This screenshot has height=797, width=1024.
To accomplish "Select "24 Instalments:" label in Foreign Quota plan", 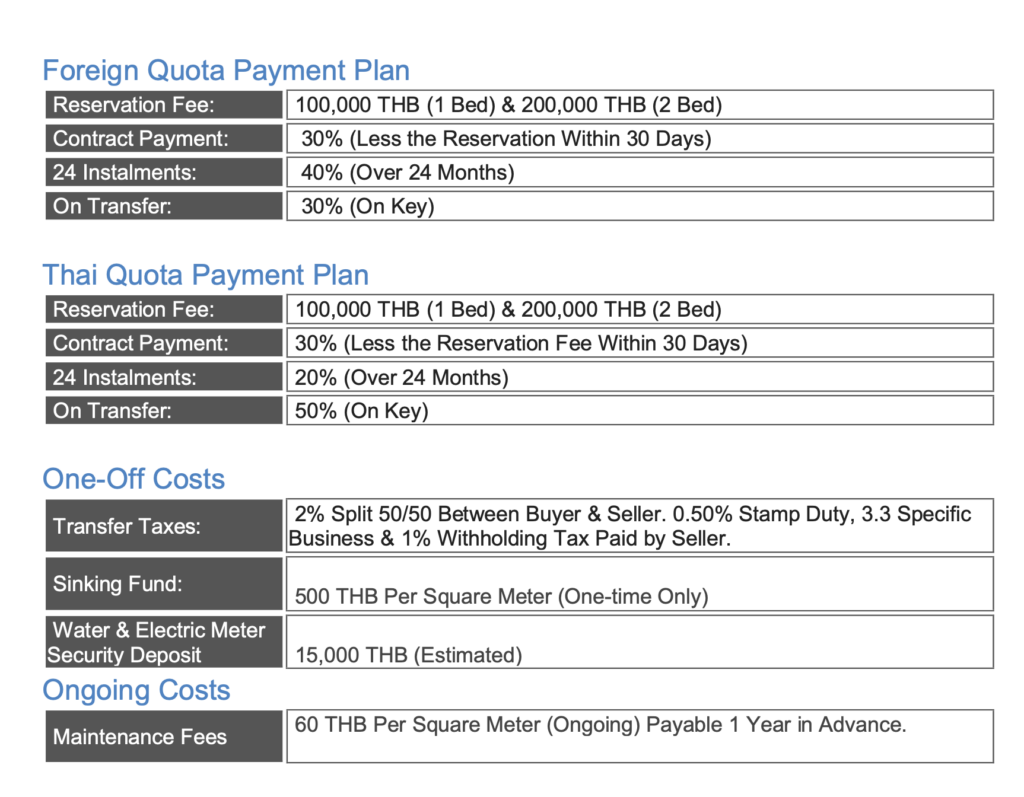I will [164, 172].
